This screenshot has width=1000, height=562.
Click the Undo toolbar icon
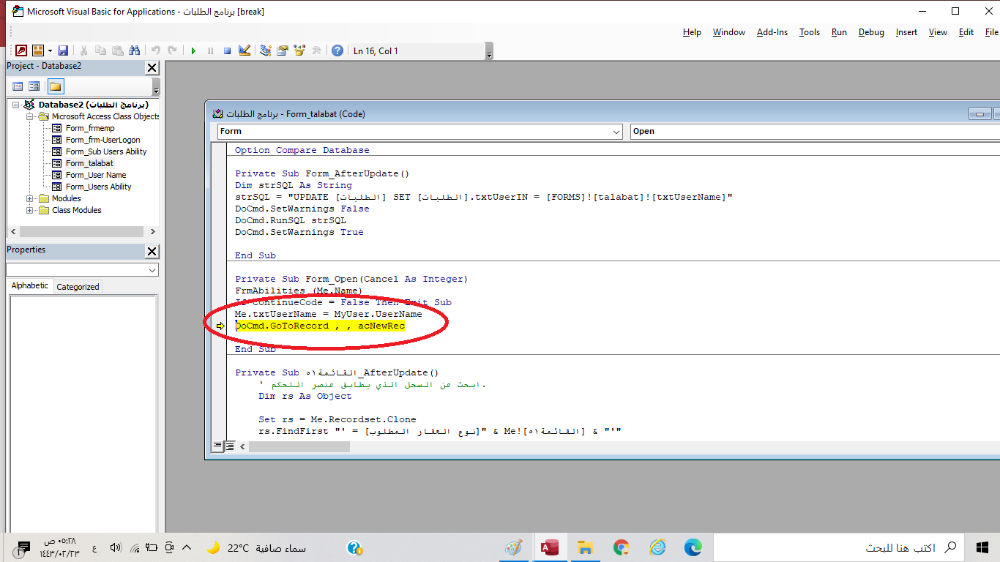click(x=156, y=50)
